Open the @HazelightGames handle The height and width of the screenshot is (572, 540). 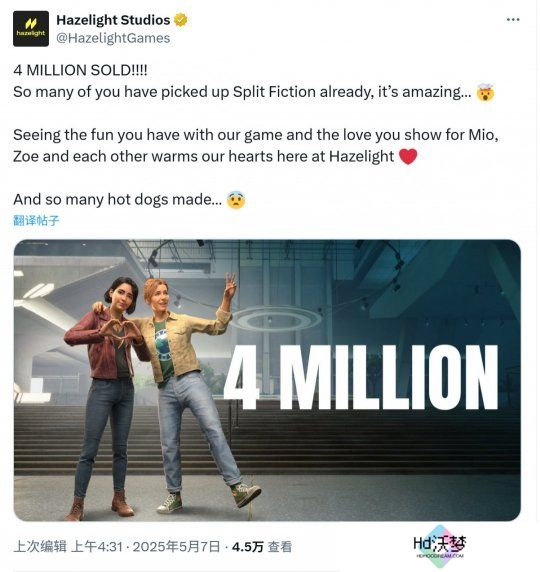(x=113, y=38)
